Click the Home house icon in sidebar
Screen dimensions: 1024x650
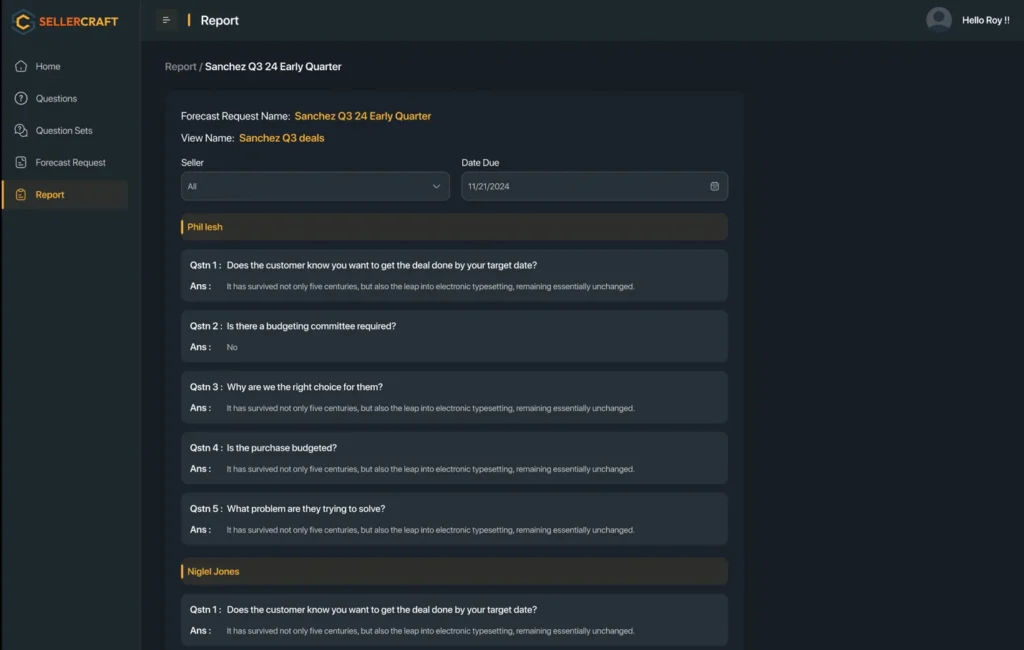click(21, 66)
